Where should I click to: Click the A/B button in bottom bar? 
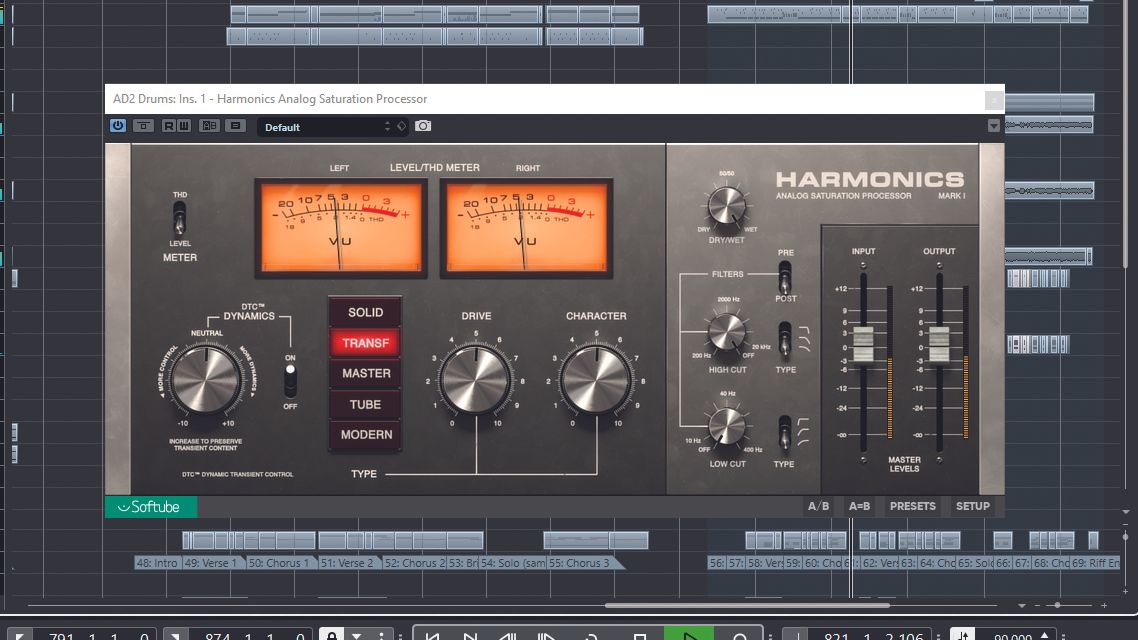pos(818,506)
